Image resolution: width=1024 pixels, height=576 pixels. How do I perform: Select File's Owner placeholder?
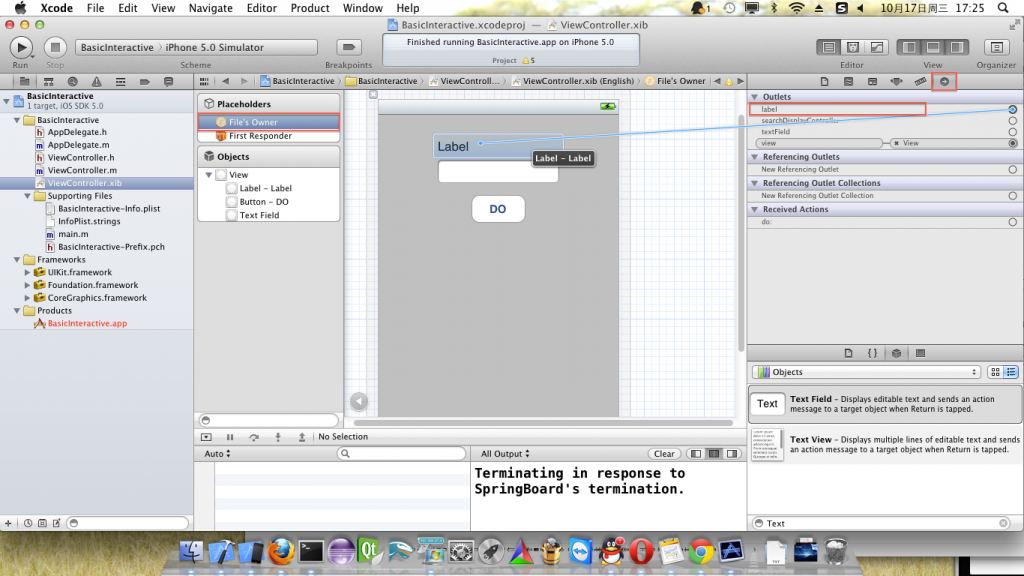(268, 122)
